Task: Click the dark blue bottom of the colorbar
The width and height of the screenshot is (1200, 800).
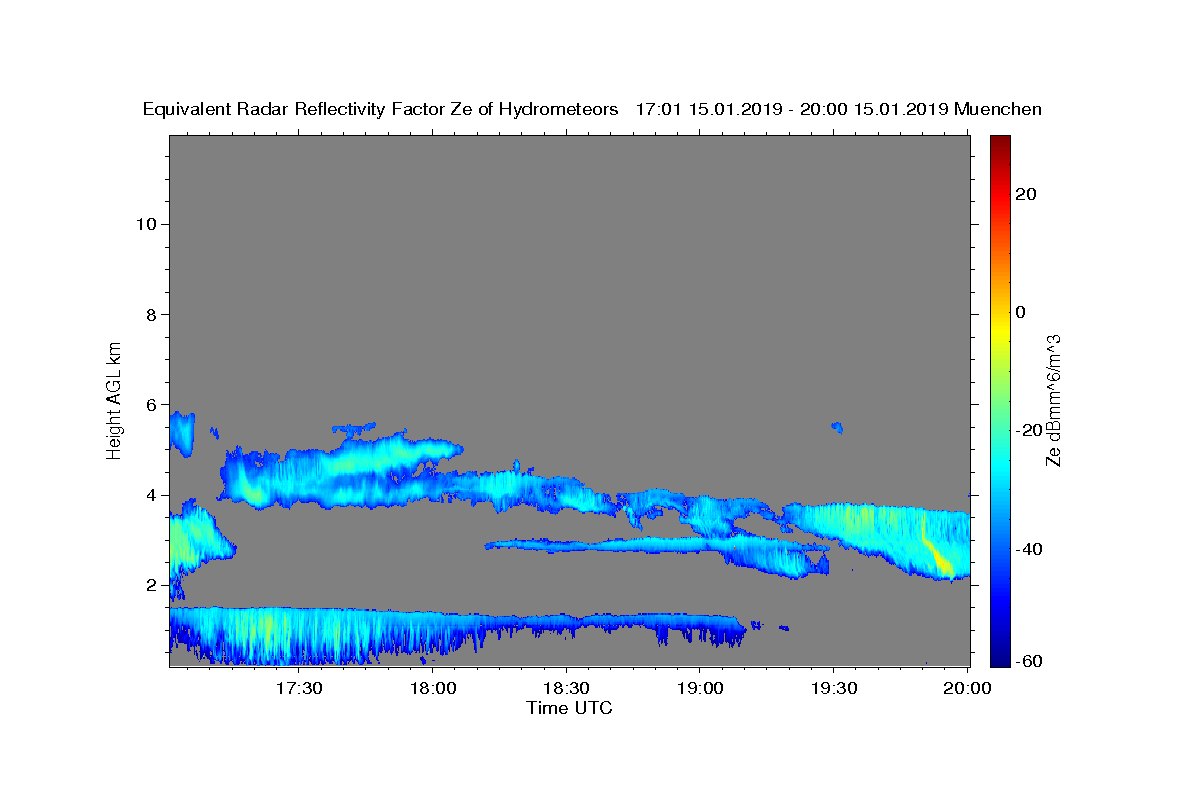Action: coord(1000,658)
